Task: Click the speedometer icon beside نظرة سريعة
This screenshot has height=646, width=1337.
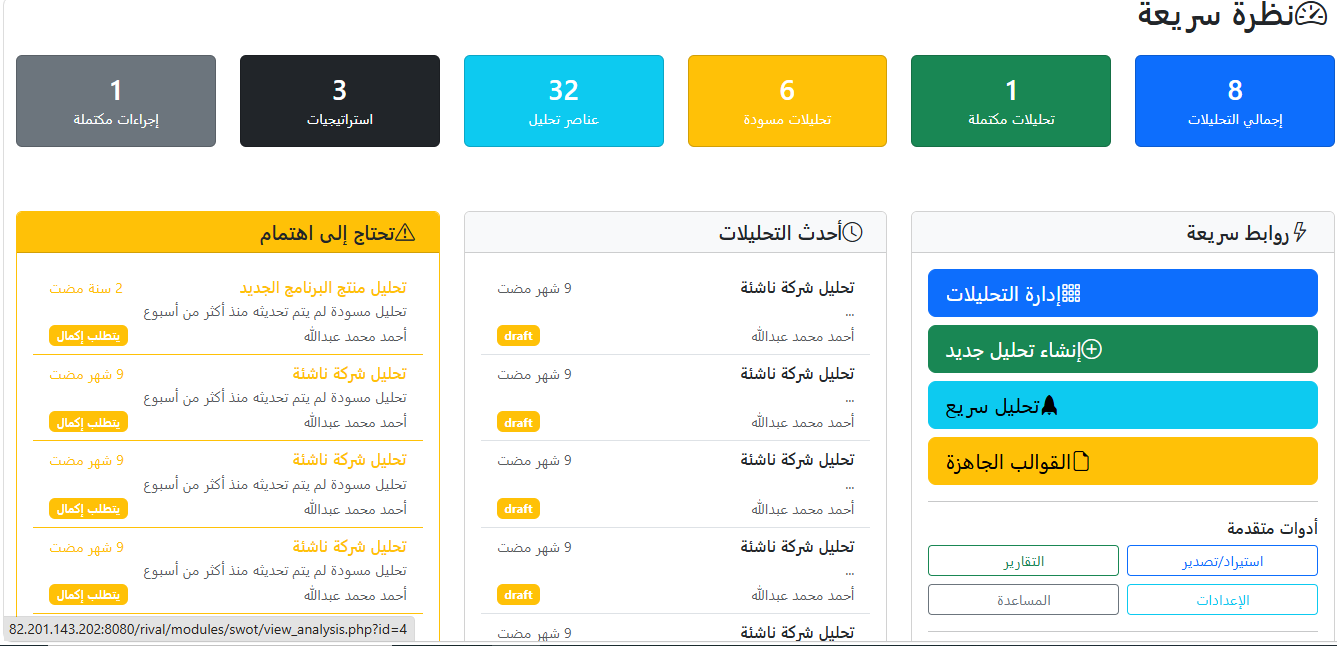Action: [x=1310, y=14]
